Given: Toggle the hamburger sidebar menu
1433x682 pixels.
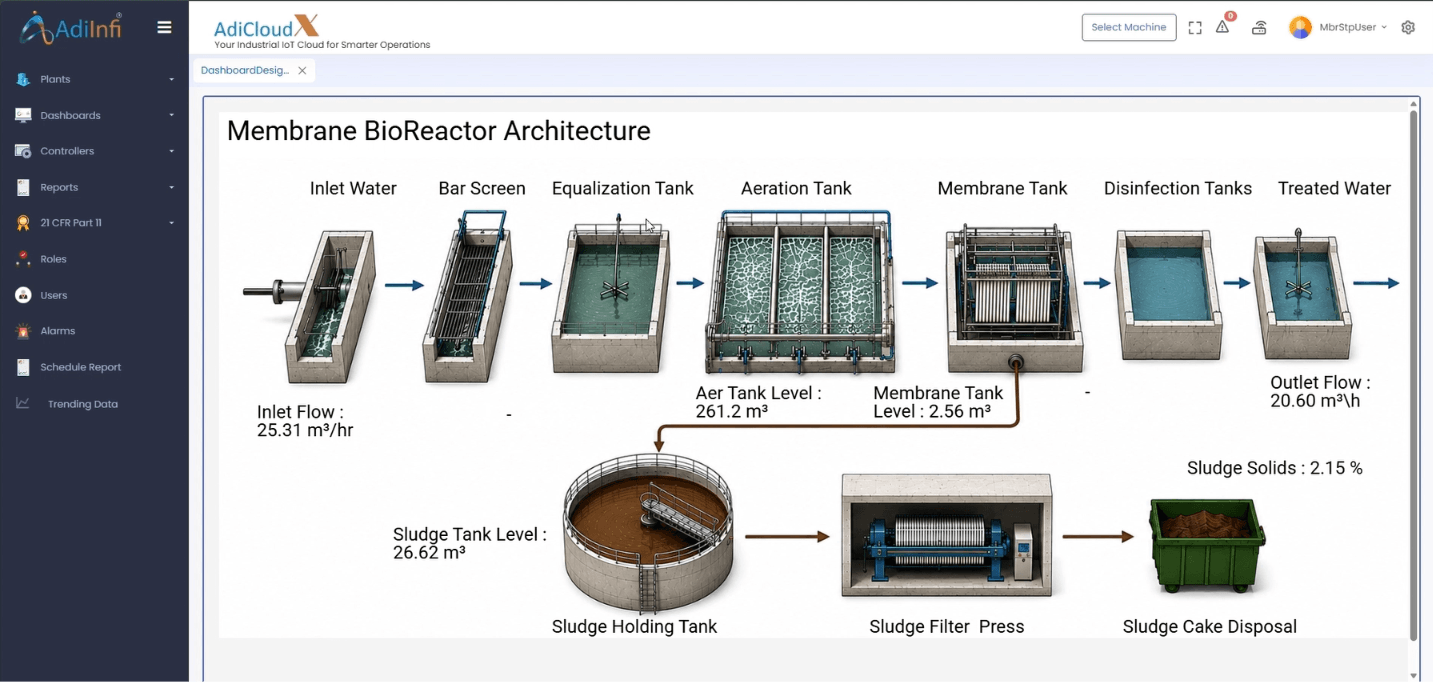Looking at the screenshot, I should point(165,27).
